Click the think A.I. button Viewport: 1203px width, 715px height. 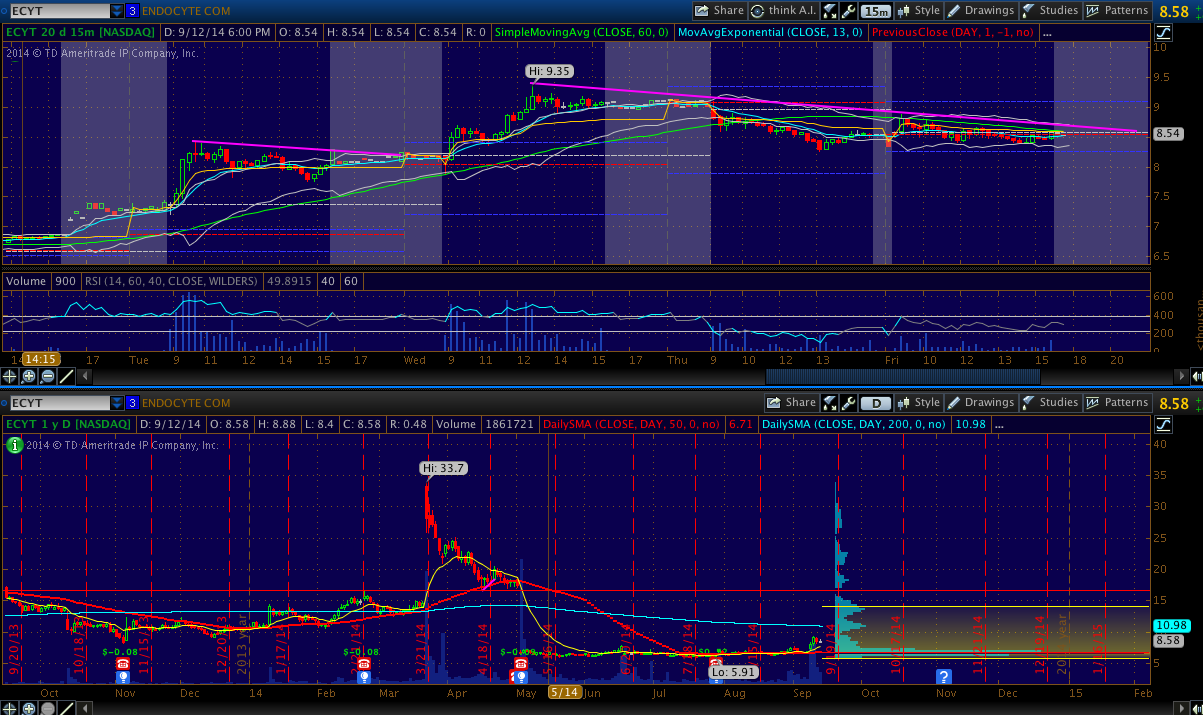click(x=784, y=11)
